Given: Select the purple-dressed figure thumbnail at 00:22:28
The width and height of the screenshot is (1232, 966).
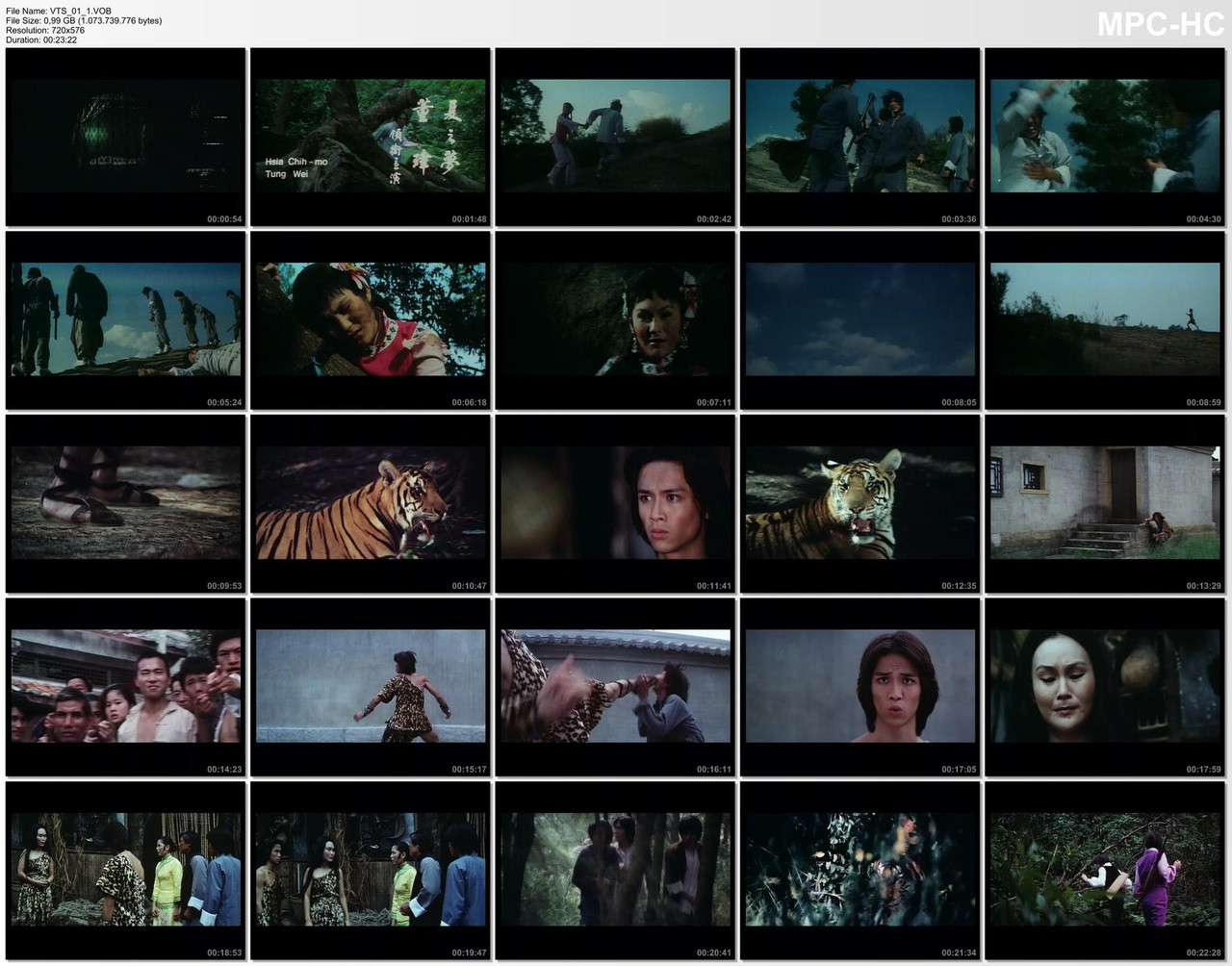Looking at the screenshot, I should (1105, 870).
